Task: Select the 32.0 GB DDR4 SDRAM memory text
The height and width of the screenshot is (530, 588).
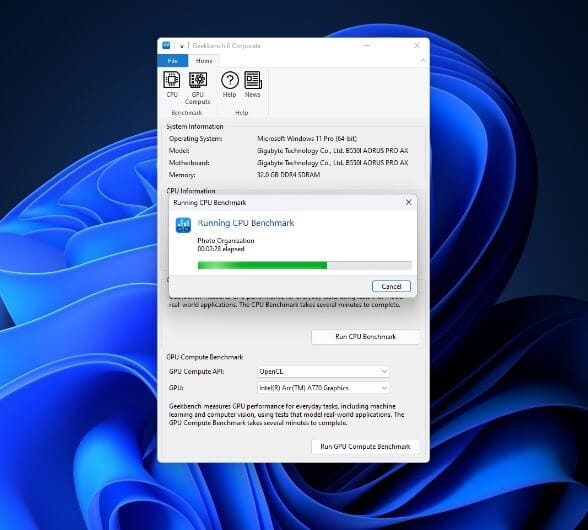Action: coord(288,174)
